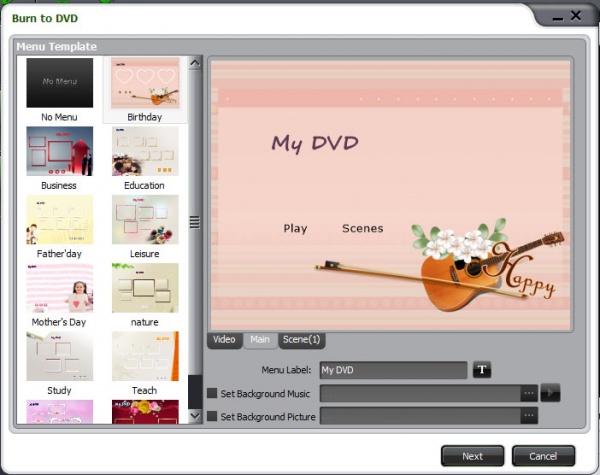Open the menu label font settings T icon

482,370
